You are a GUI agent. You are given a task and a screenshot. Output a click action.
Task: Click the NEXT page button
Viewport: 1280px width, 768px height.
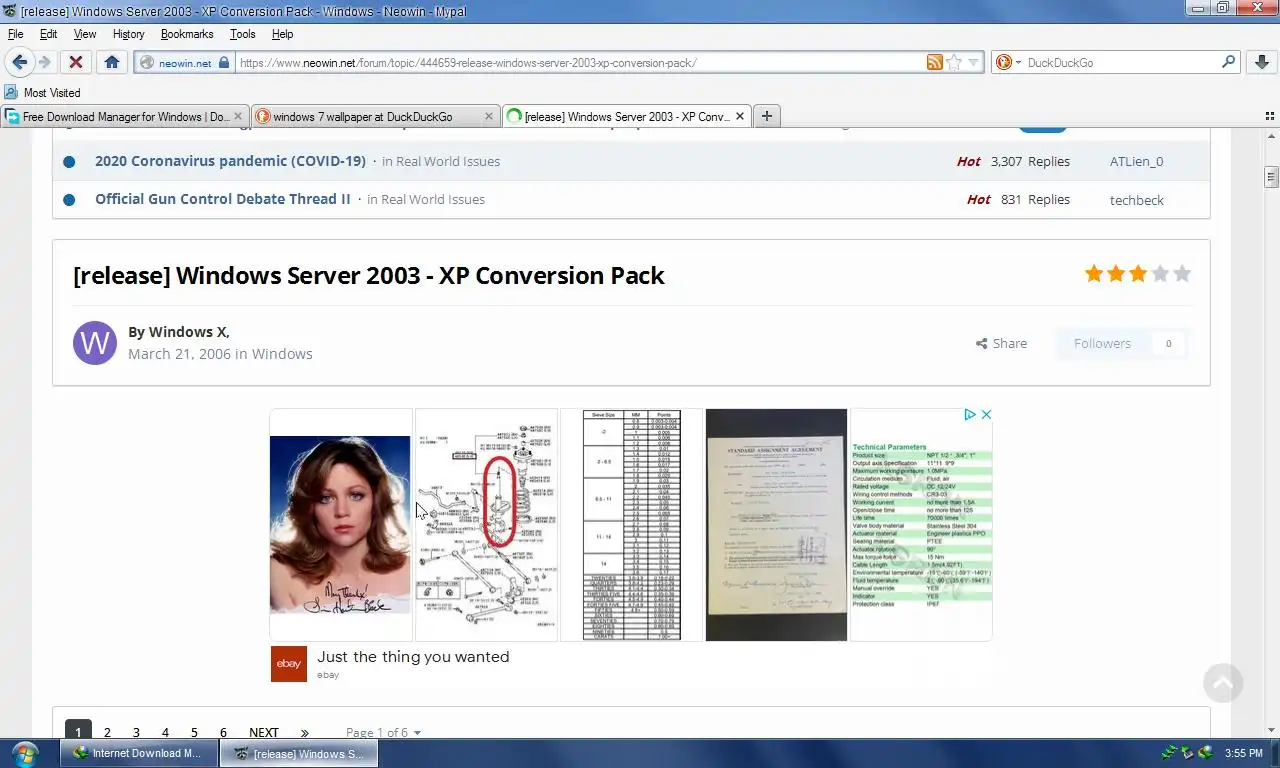(x=264, y=733)
